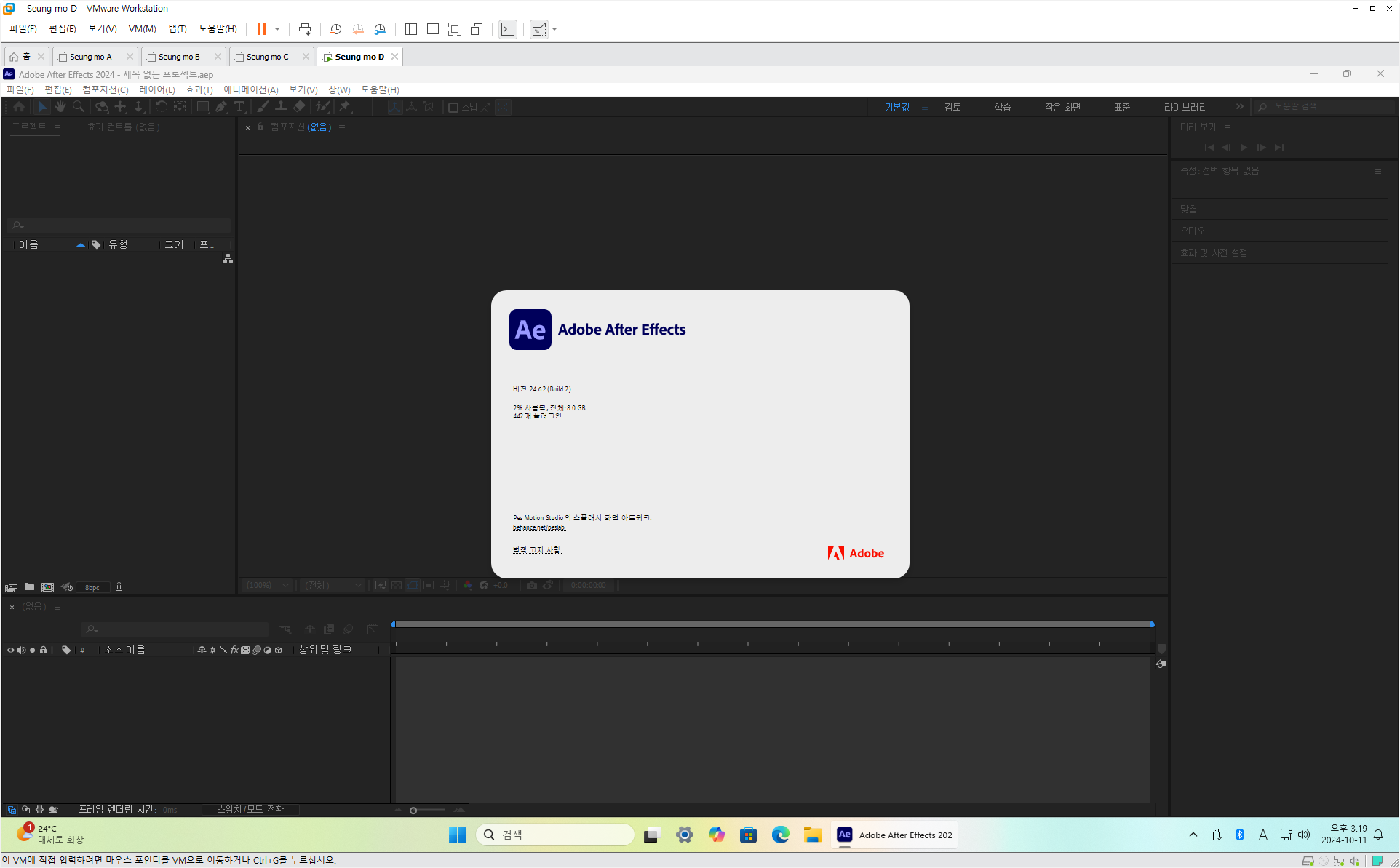
Task: Open the (전체) resolution dropdown
Action: pos(333,585)
